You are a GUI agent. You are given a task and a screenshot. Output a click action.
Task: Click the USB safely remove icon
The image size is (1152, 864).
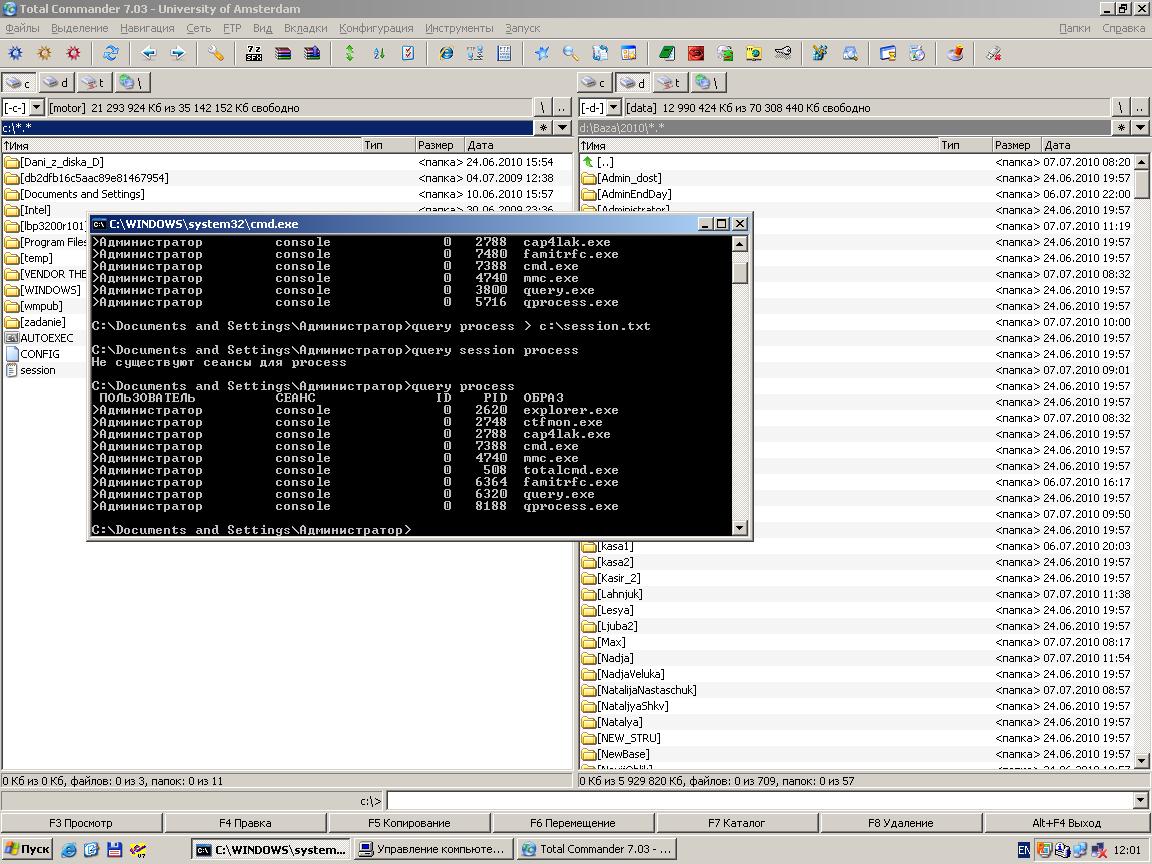(993, 53)
